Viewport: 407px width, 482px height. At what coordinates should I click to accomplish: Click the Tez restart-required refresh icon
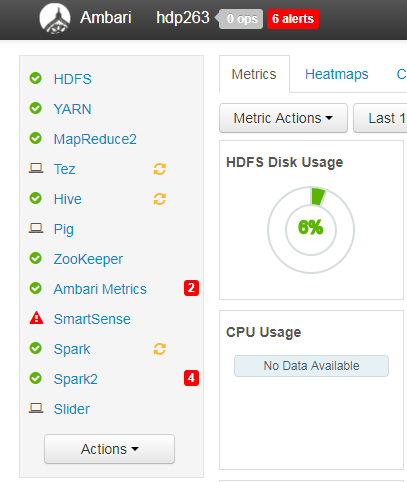[160, 169]
